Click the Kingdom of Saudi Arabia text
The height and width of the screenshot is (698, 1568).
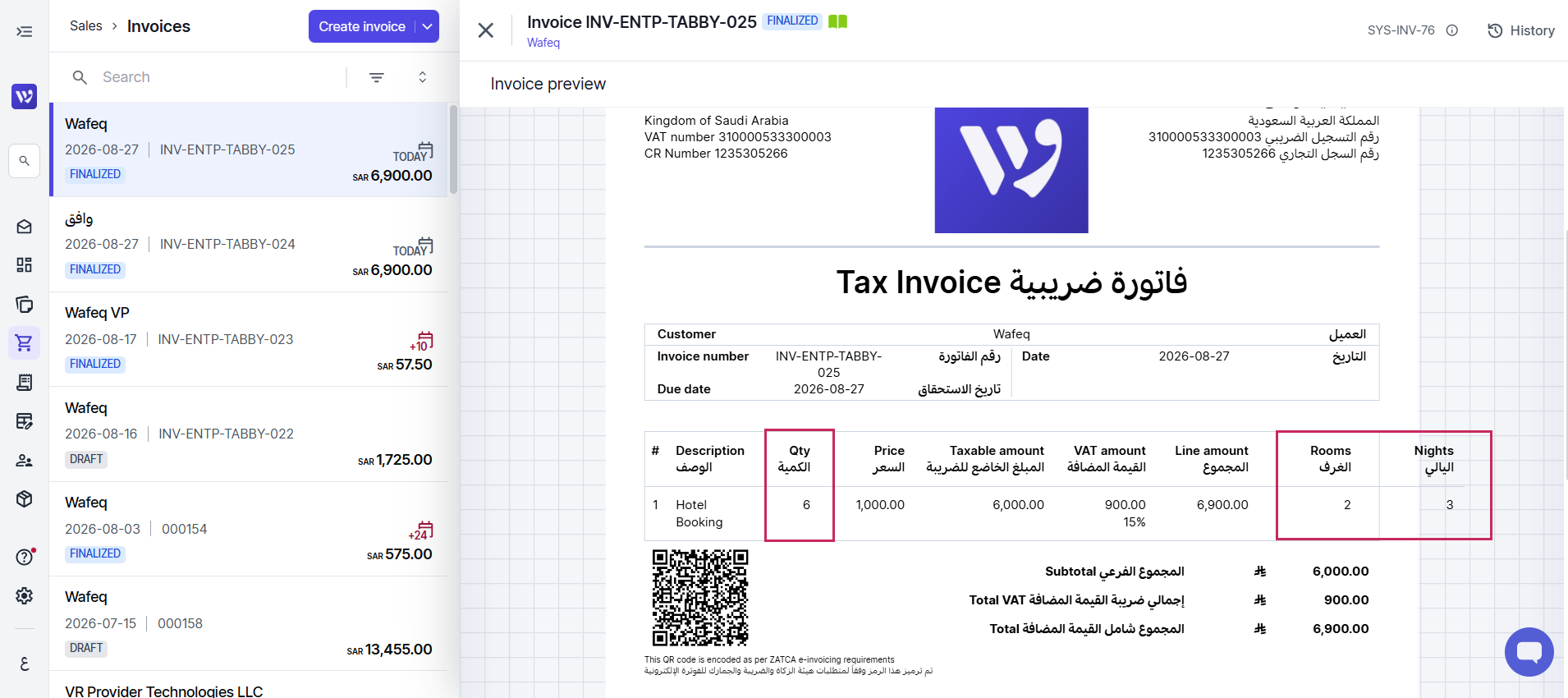click(x=717, y=121)
